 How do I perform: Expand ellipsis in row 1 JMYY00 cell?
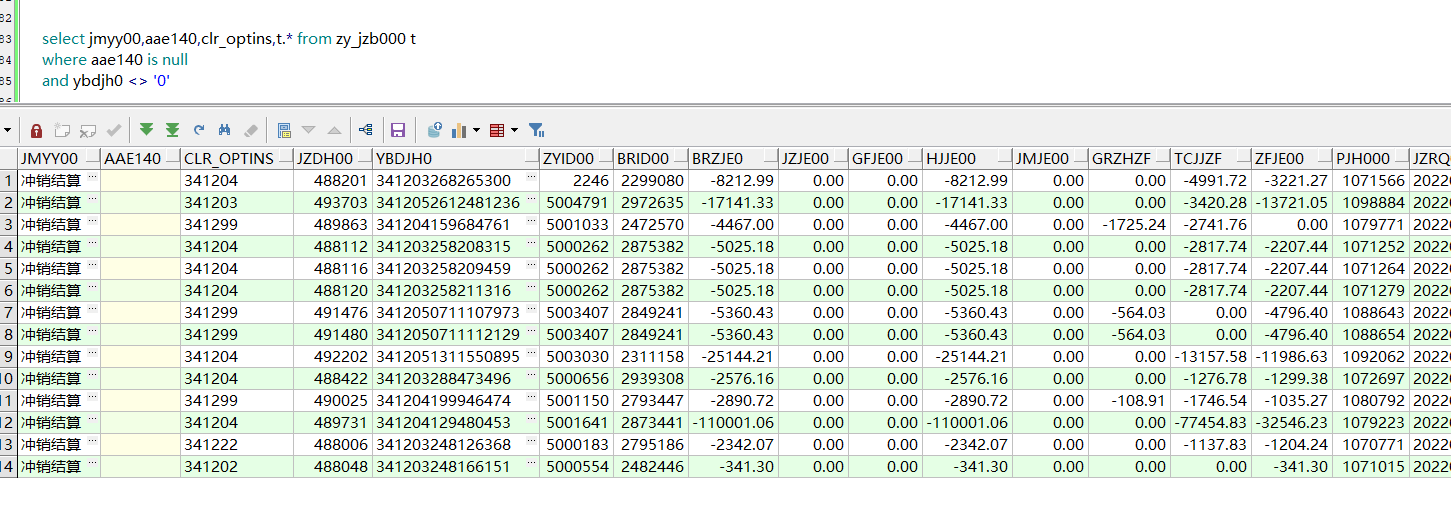pyautogui.click(x=93, y=180)
